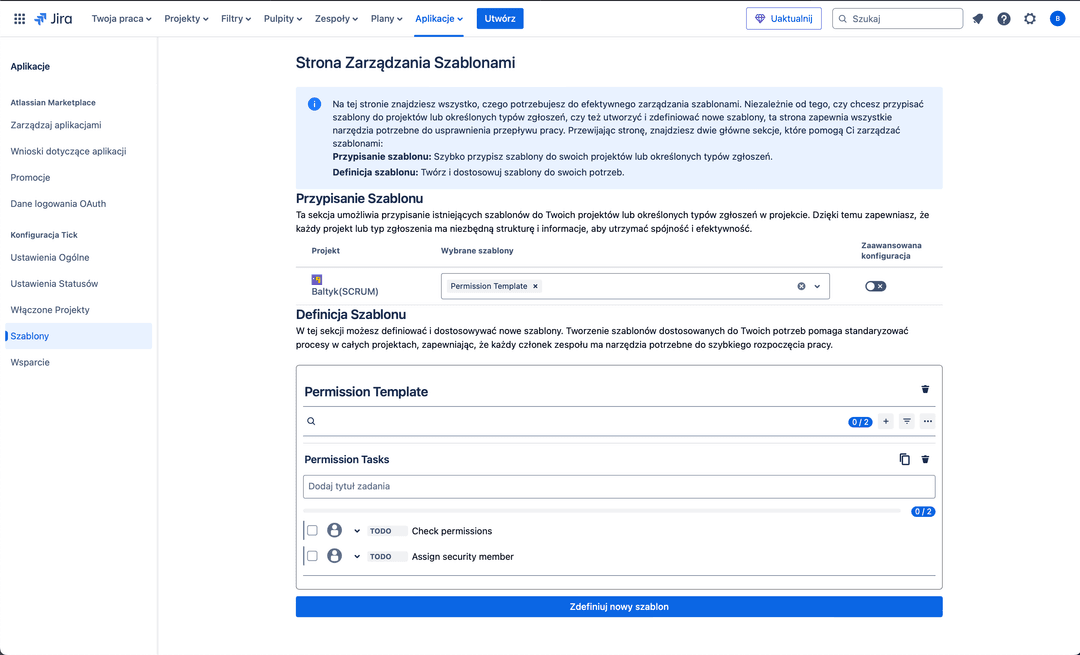This screenshot has width=1080, height=655.
Task: Open the three-dots more options menu
Action: click(x=928, y=421)
